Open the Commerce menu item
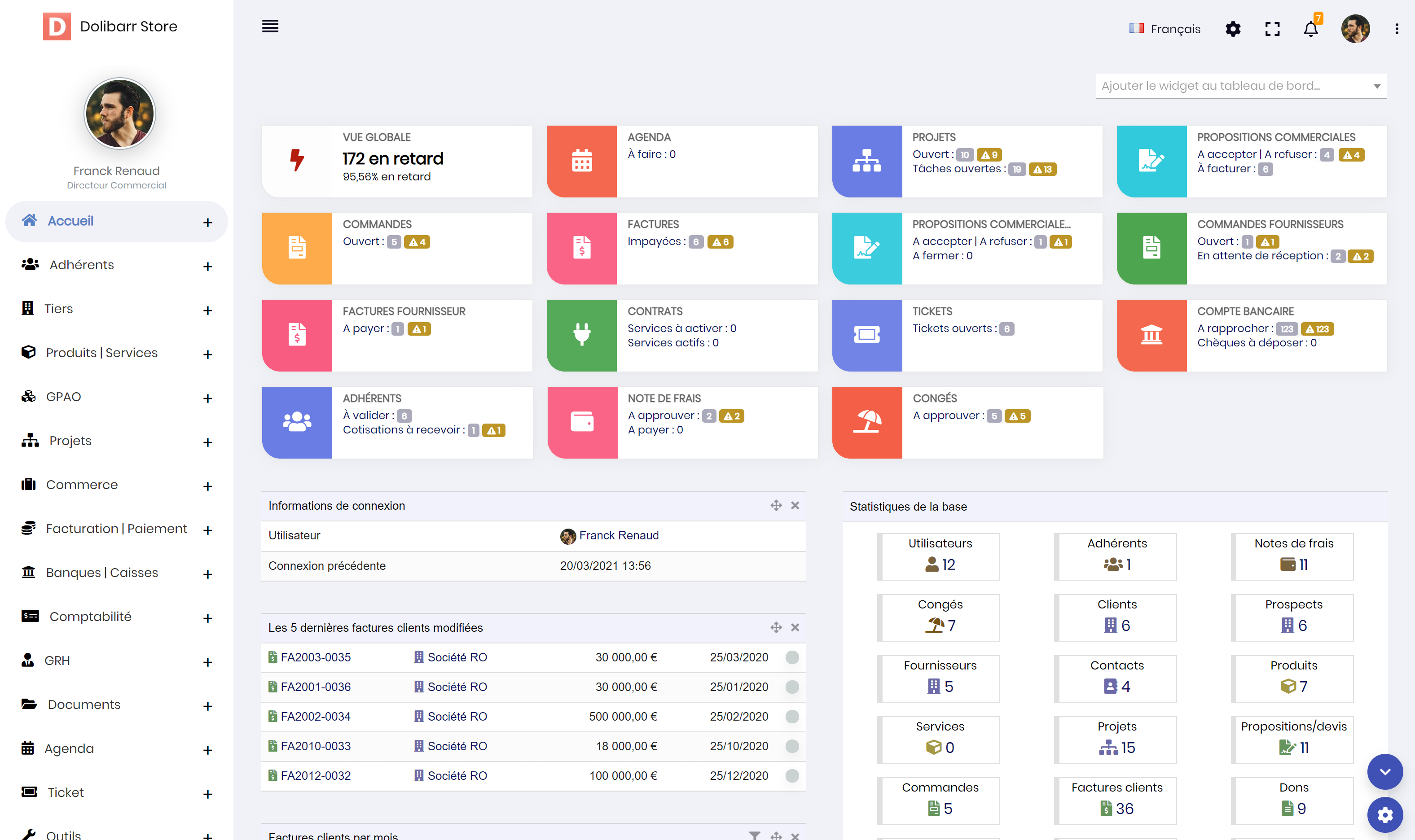Screen dimensions: 1415x840 click(82, 485)
